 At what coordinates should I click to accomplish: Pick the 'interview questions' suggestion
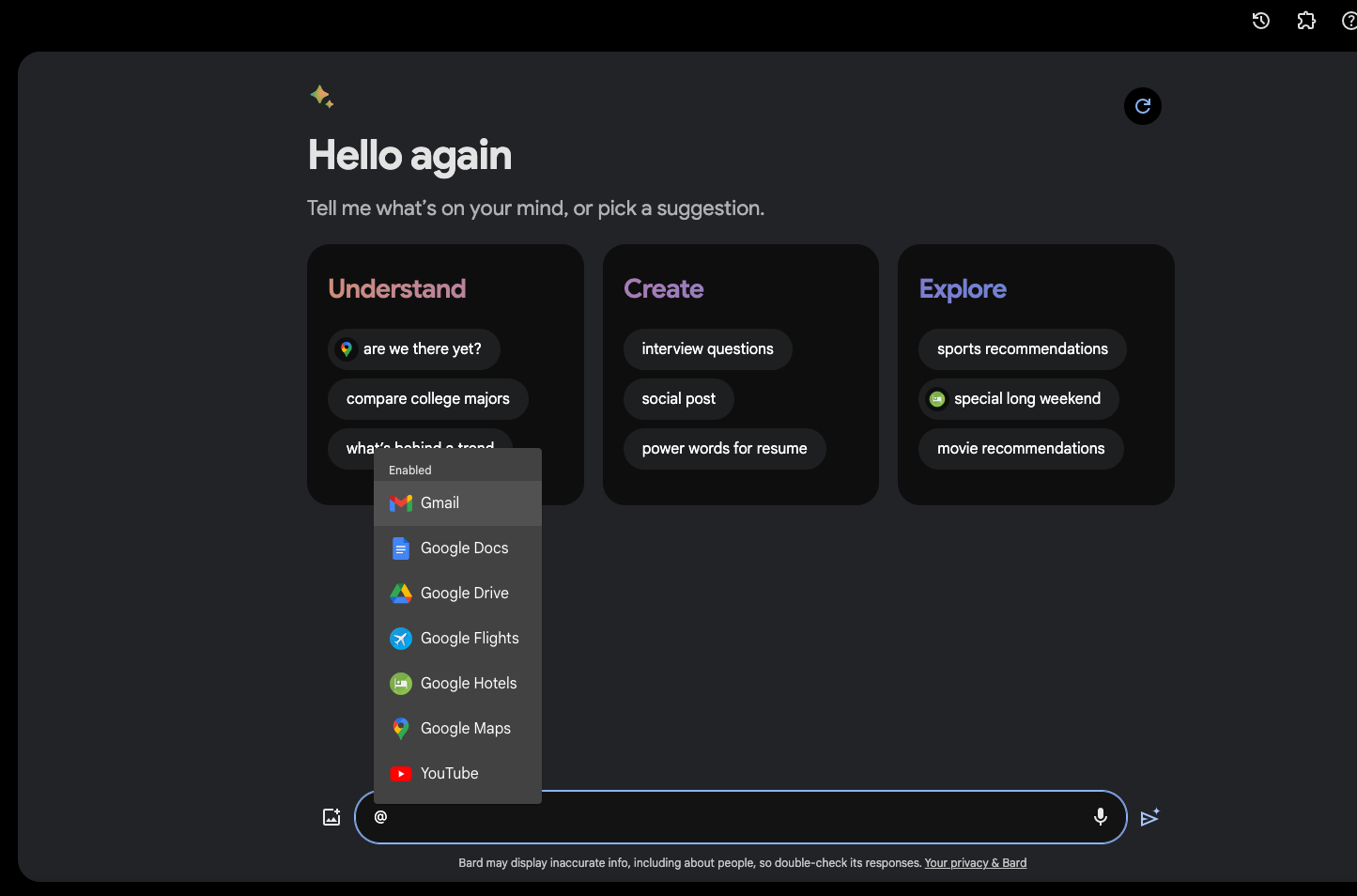coord(708,349)
